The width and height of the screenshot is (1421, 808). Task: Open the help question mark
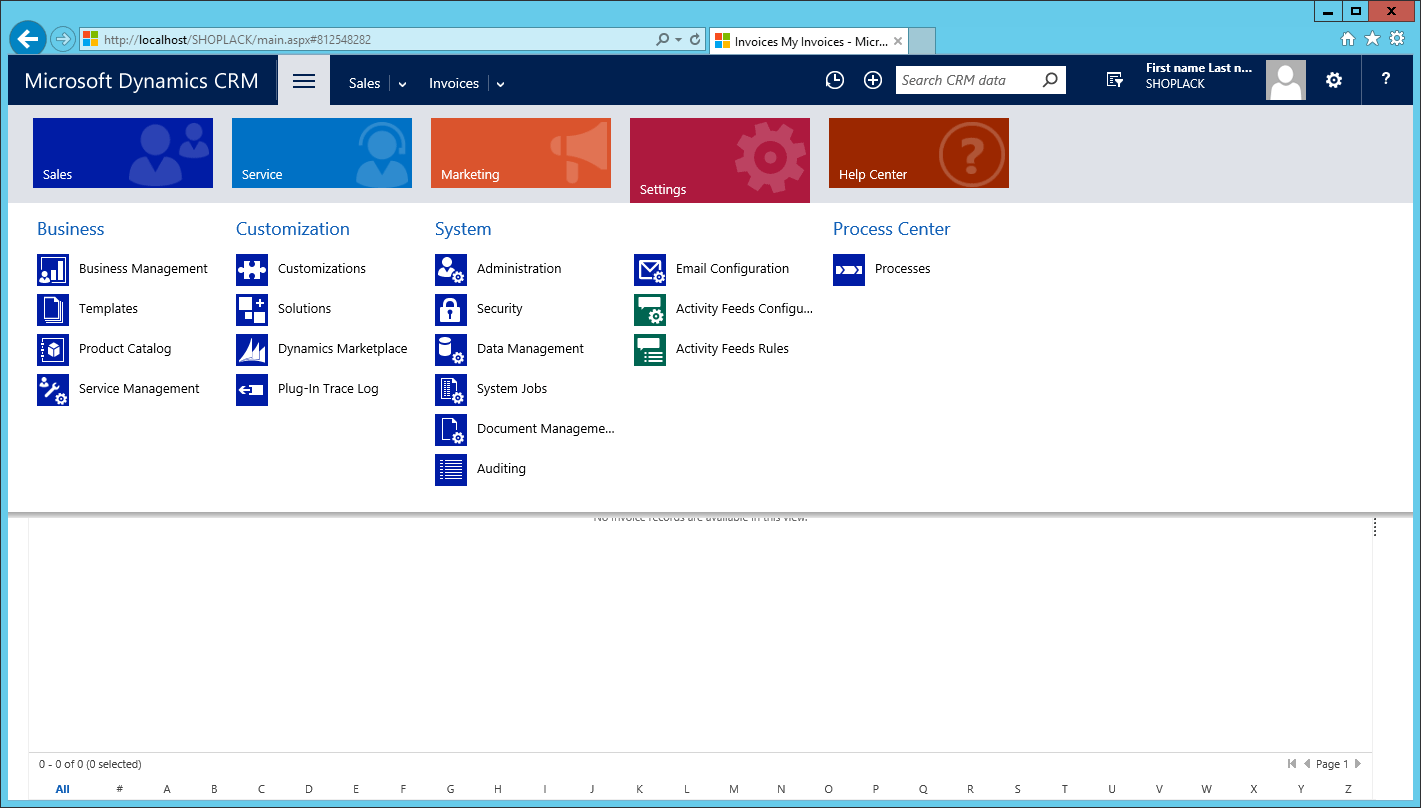coord(1385,79)
